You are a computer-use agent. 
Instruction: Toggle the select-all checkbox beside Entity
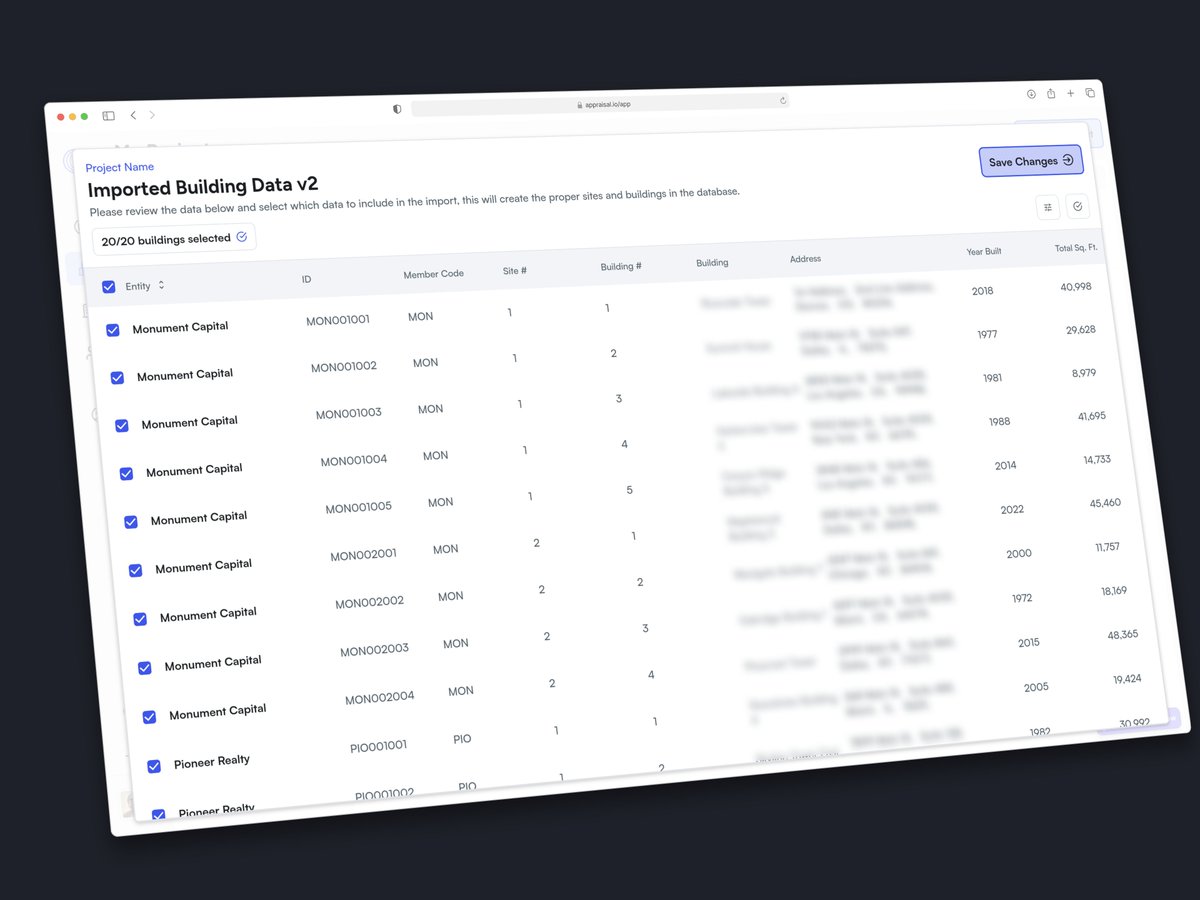[108, 287]
